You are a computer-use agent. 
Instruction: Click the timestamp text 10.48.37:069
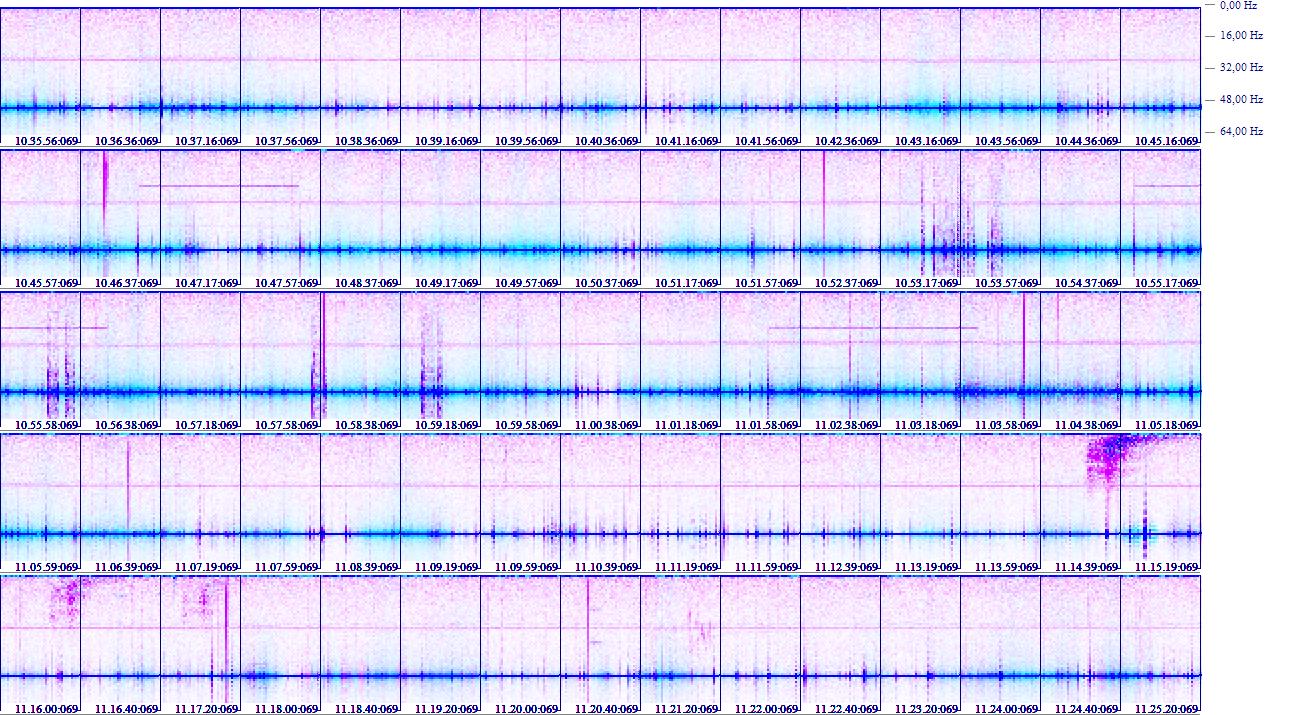pyautogui.click(x=367, y=284)
